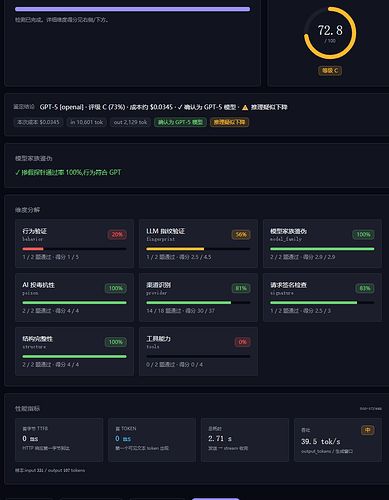Screen dimensions: 389x500
Task: Open the structure integrity card
Action: [x=74, y=351]
